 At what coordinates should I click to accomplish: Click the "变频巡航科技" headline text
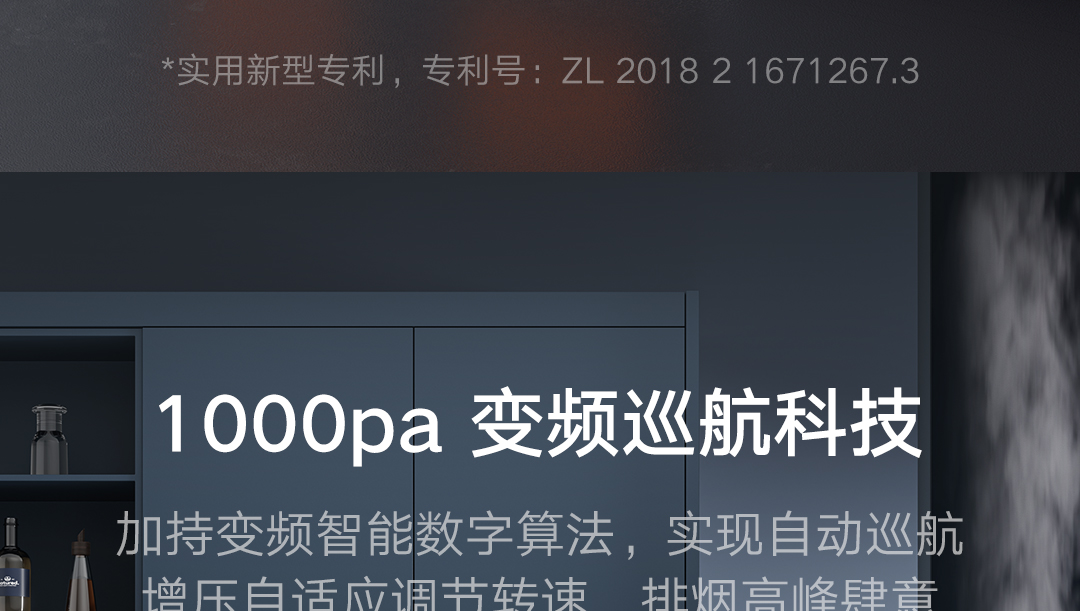click(x=696, y=423)
